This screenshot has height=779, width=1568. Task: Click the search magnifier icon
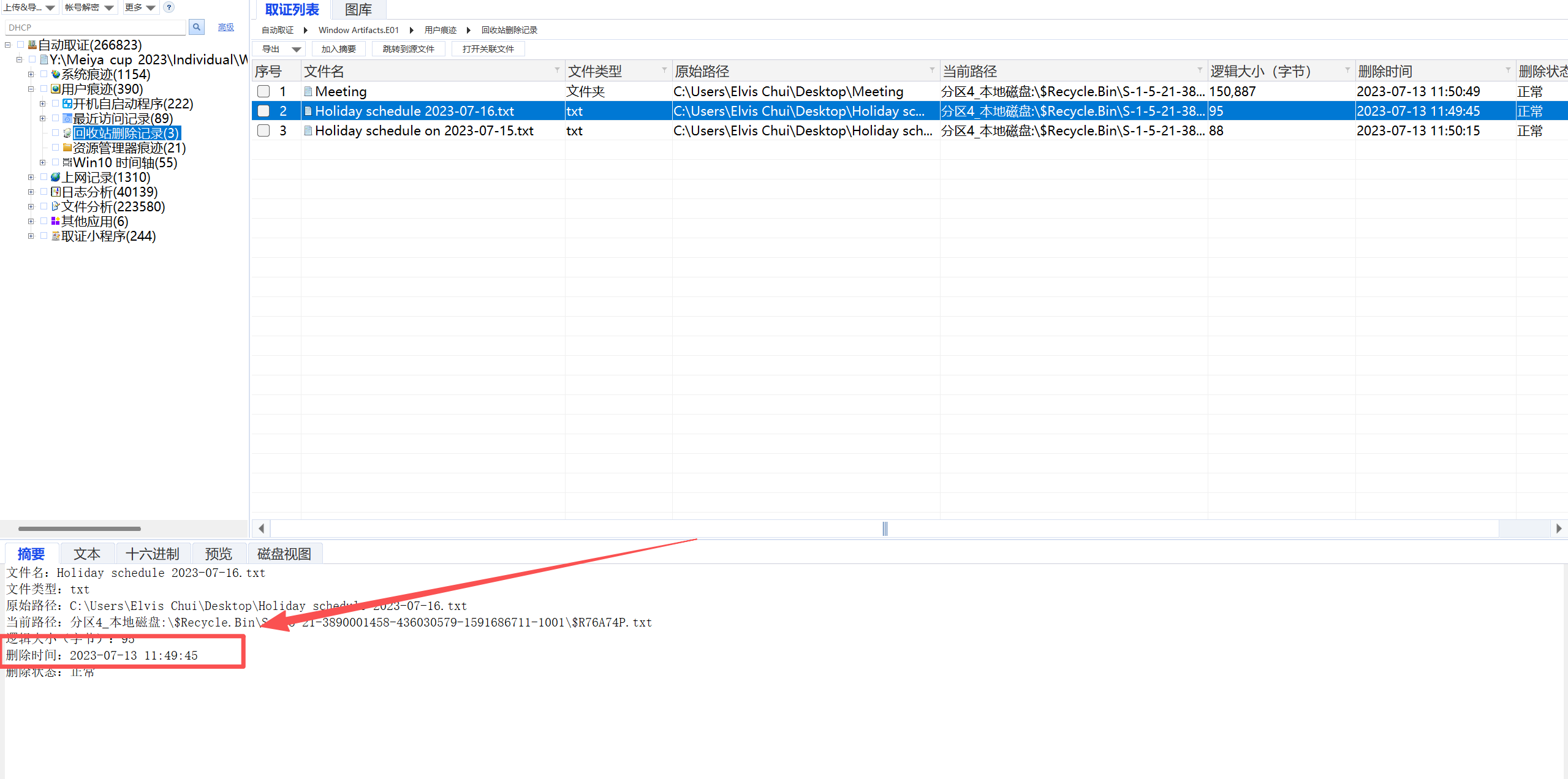tap(197, 27)
